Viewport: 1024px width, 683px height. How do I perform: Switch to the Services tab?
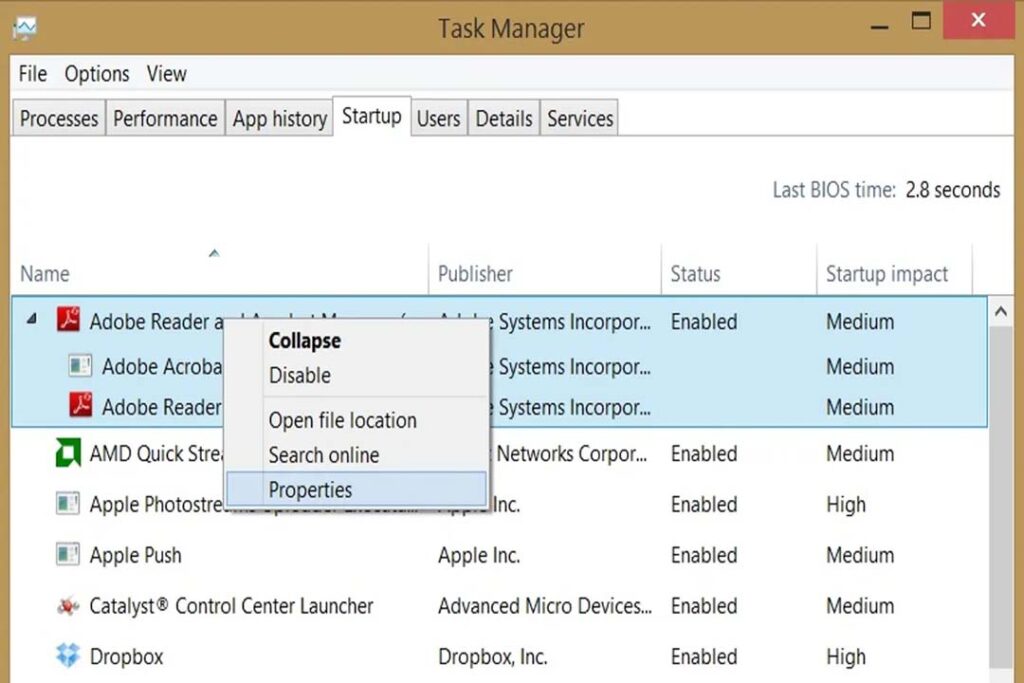click(x=580, y=118)
